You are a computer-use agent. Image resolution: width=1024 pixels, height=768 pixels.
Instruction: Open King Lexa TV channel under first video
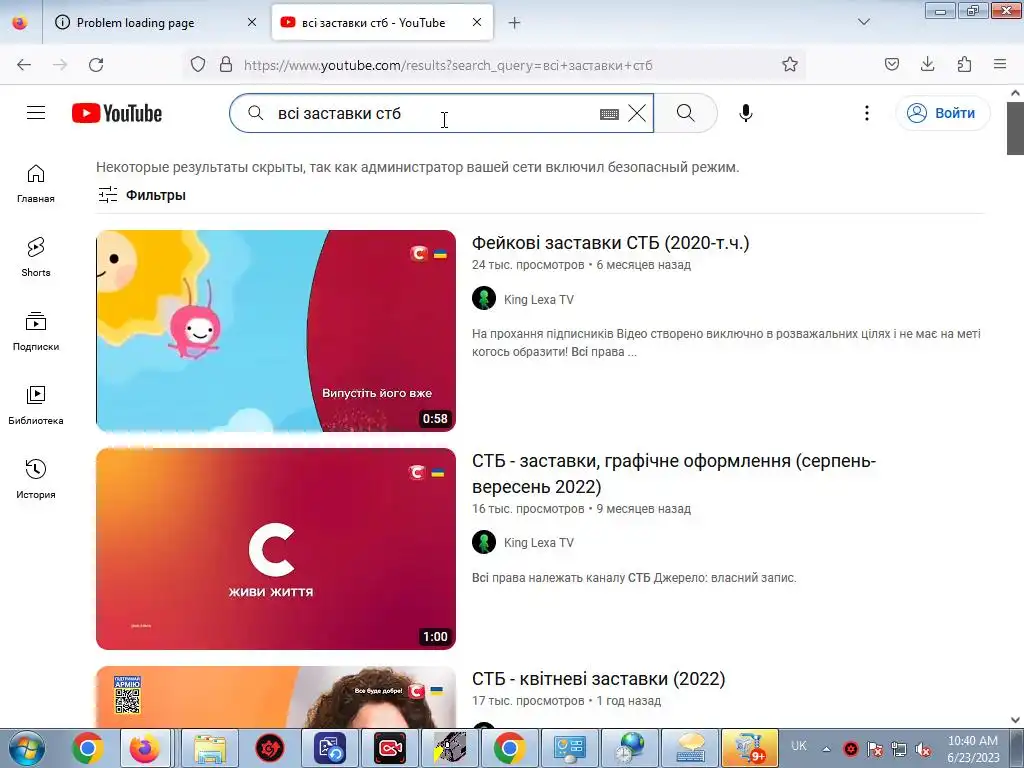coord(539,299)
